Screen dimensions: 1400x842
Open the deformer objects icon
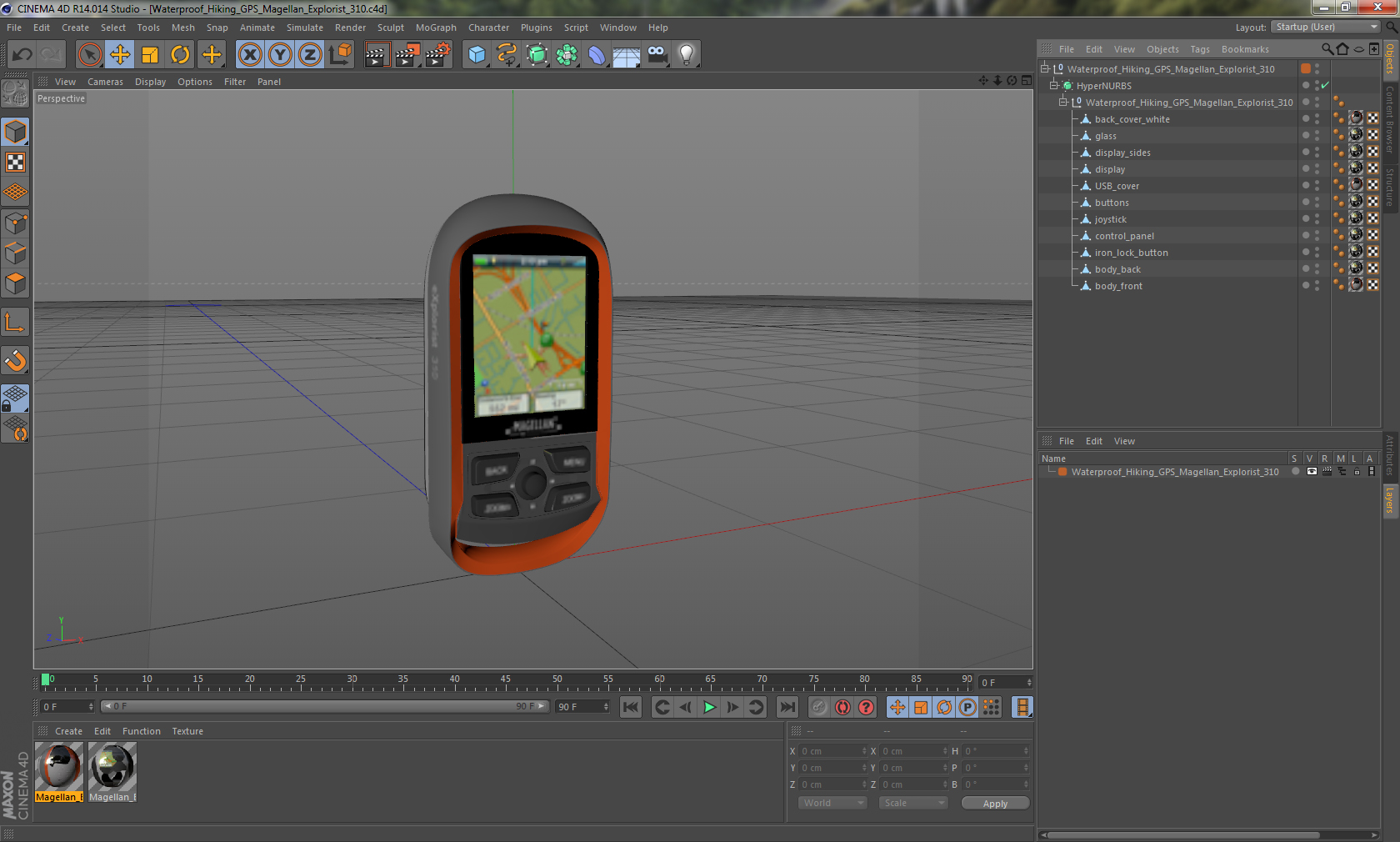pos(597,55)
